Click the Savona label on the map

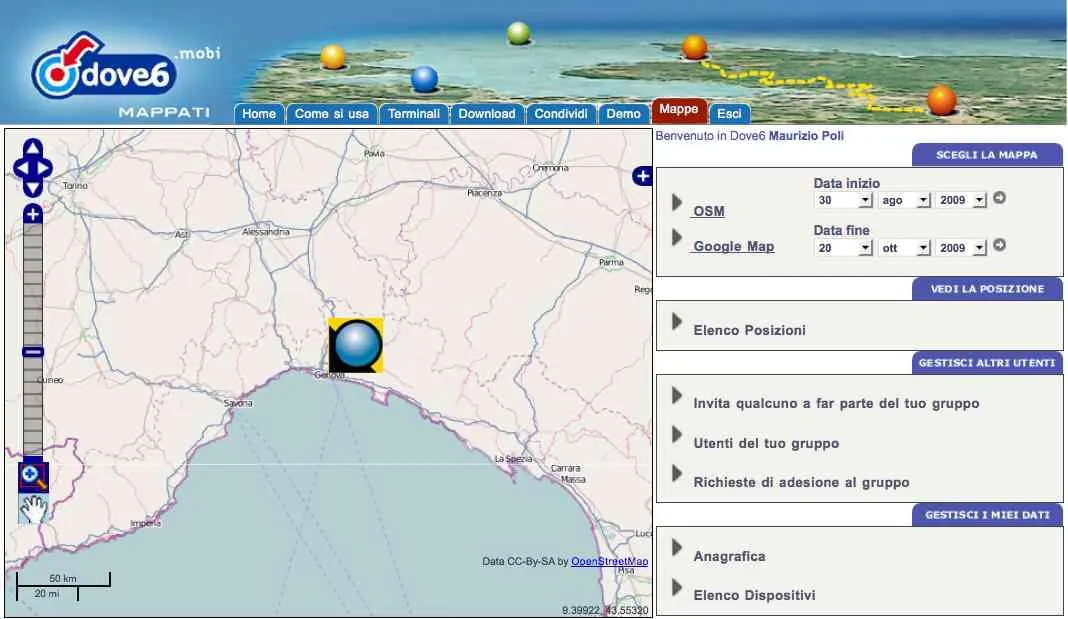tap(238, 403)
